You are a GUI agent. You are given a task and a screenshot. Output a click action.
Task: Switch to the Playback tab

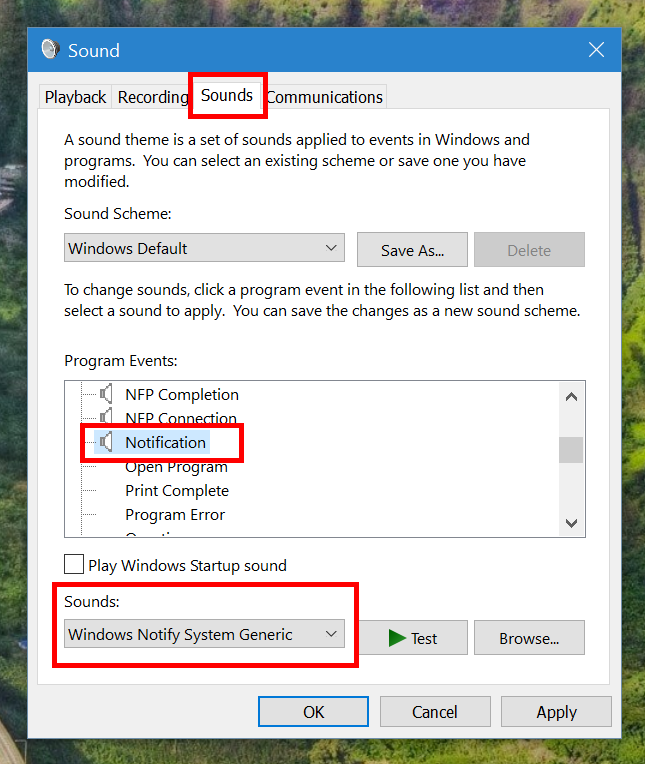(x=75, y=97)
